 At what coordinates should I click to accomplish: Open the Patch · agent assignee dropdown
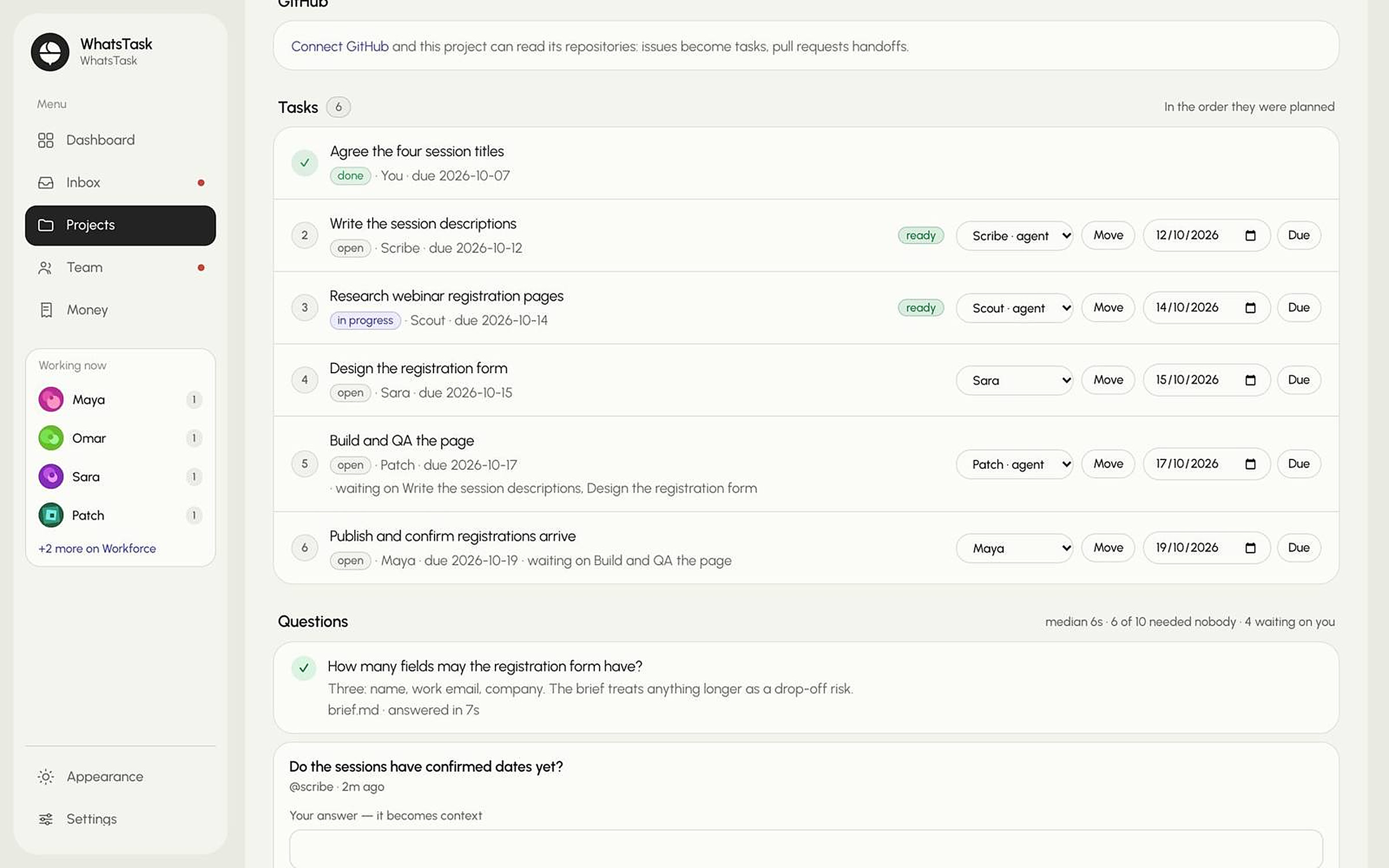[1015, 464]
